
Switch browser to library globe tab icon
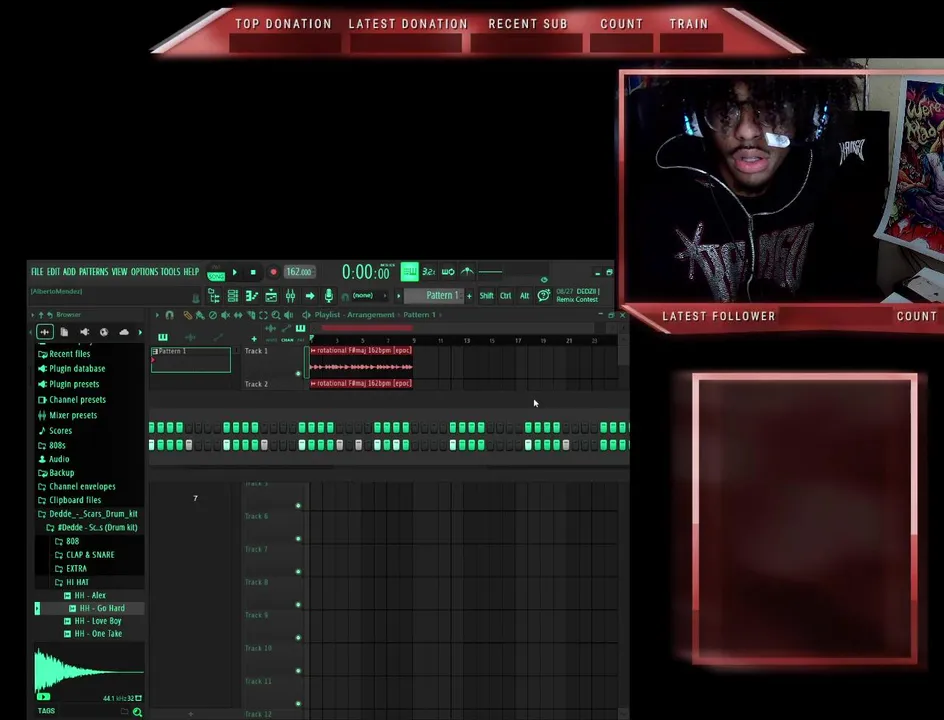(104, 332)
